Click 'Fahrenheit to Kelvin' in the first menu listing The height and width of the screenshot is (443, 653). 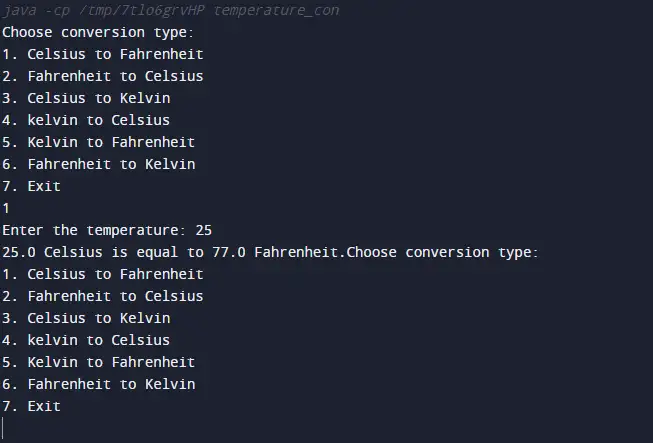(111, 164)
